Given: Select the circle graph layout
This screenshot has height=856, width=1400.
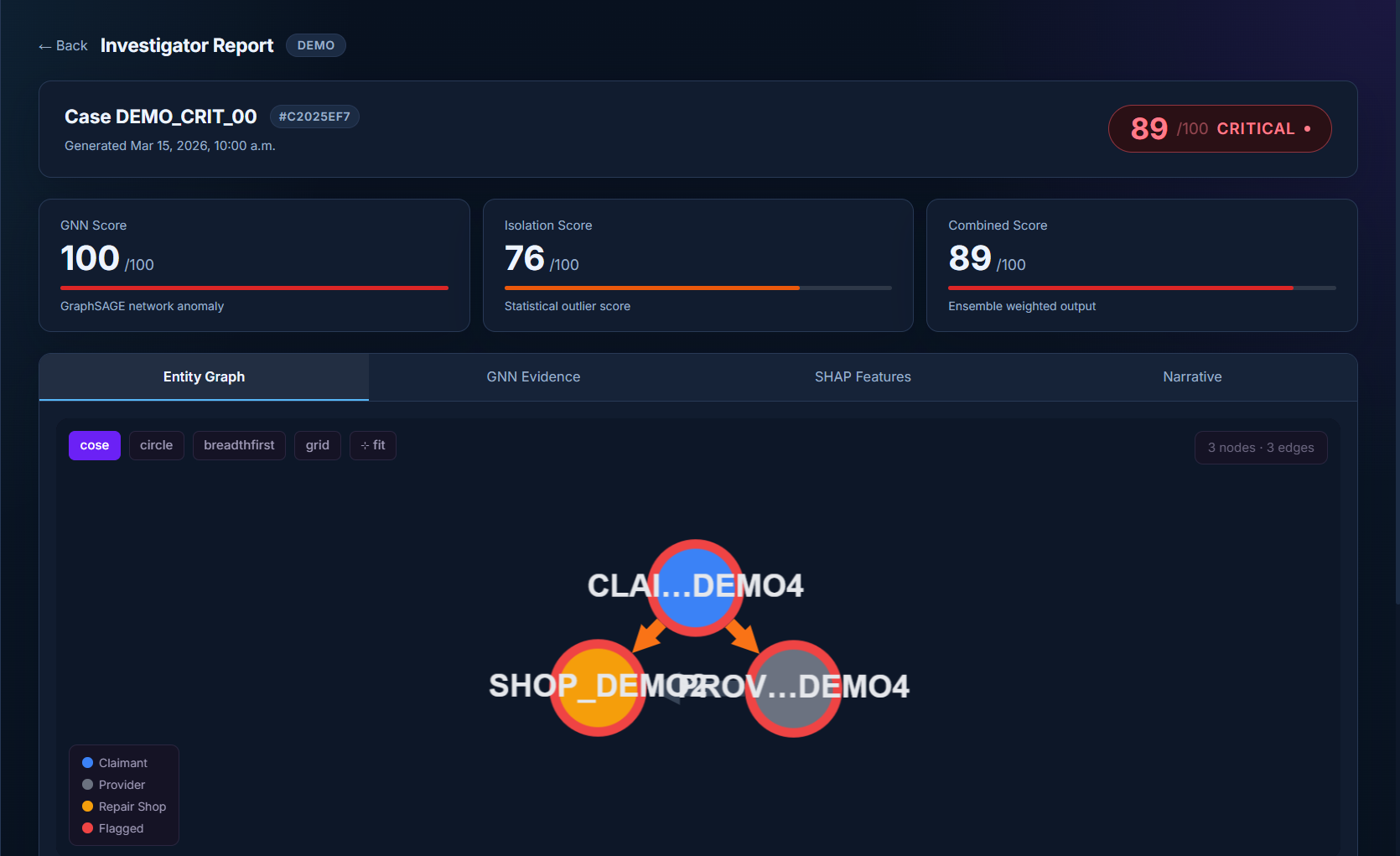Looking at the screenshot, I should 157,445.
